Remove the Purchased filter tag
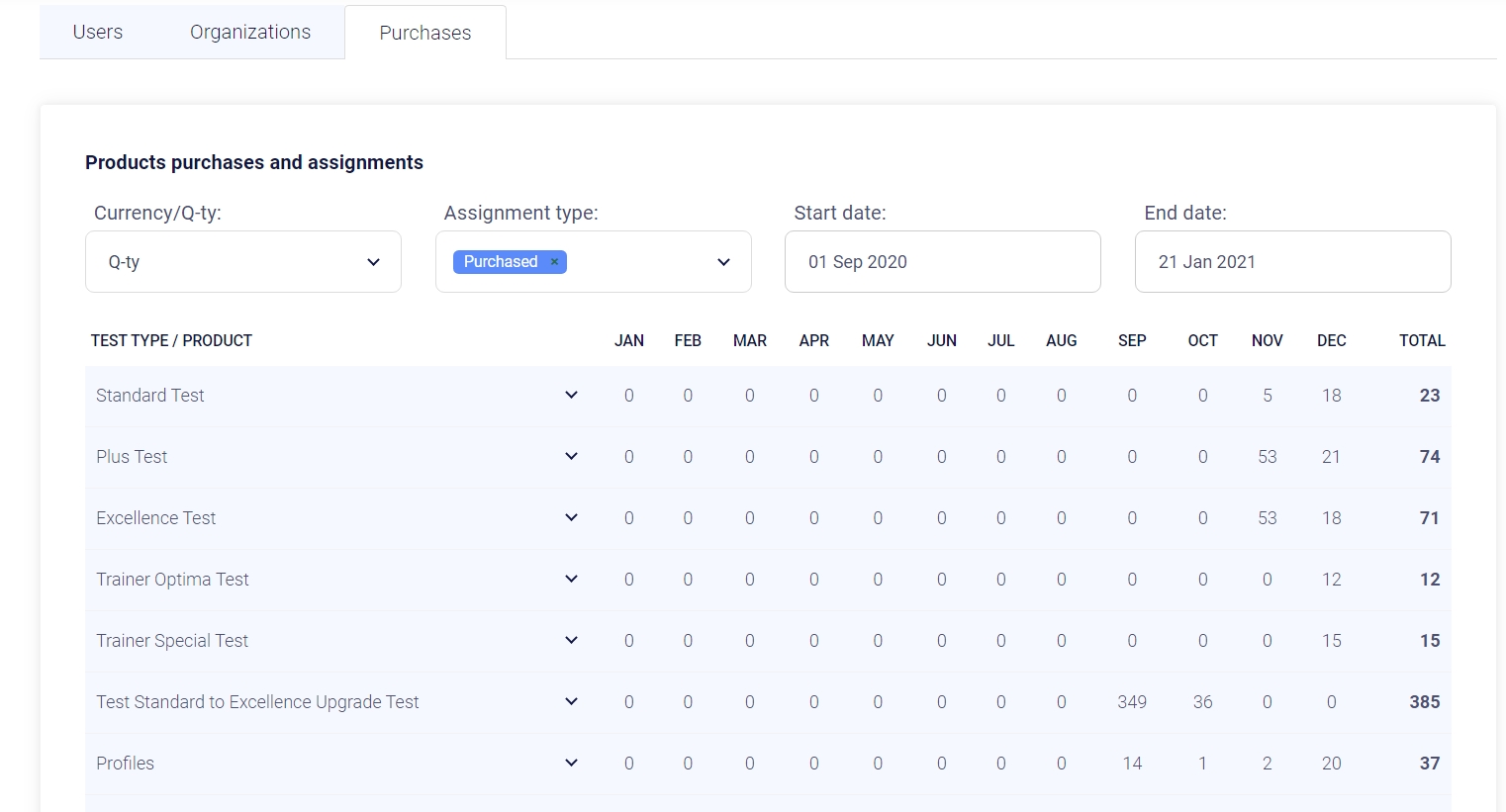The height and width of the screenshot is (812, 1506). pyautogui.click(x=554, y=262)
